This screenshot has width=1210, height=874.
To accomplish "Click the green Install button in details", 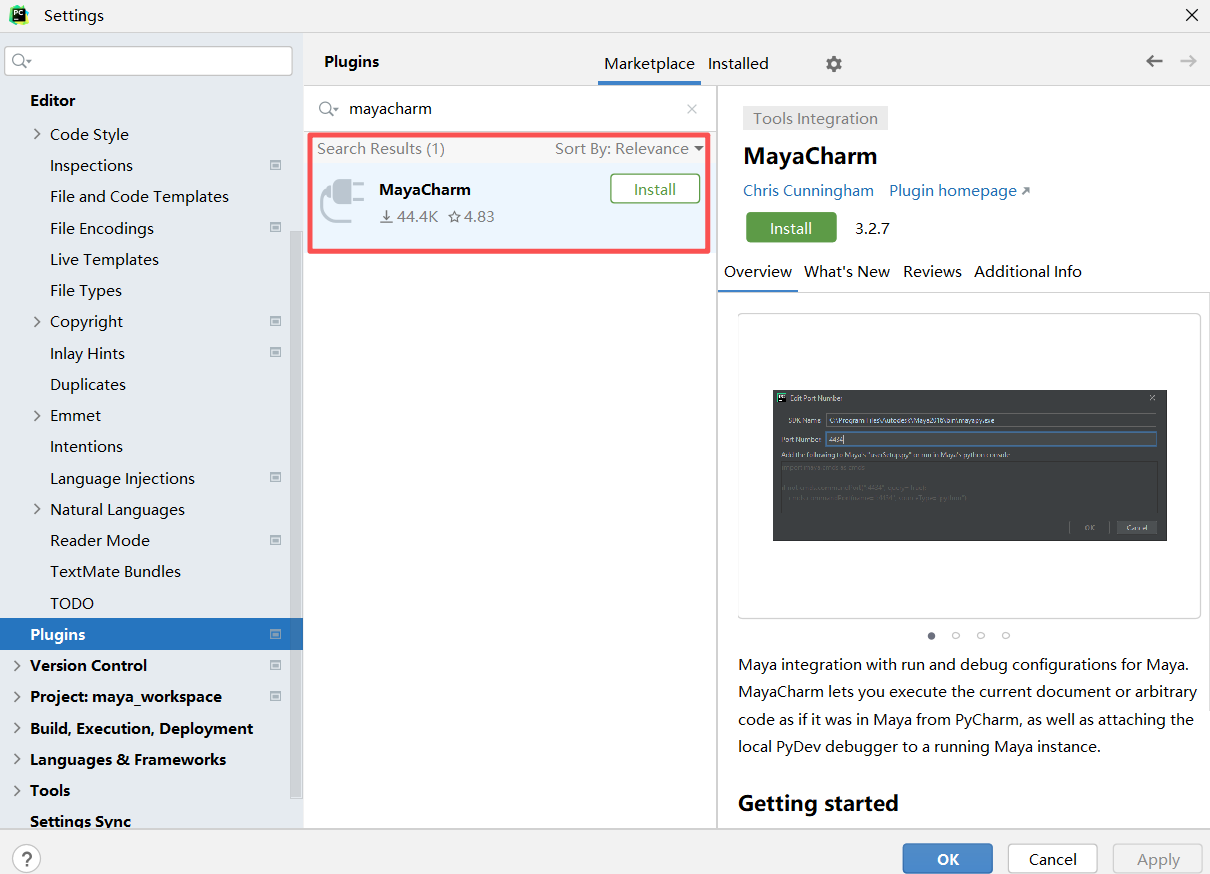I will (791, 228).
